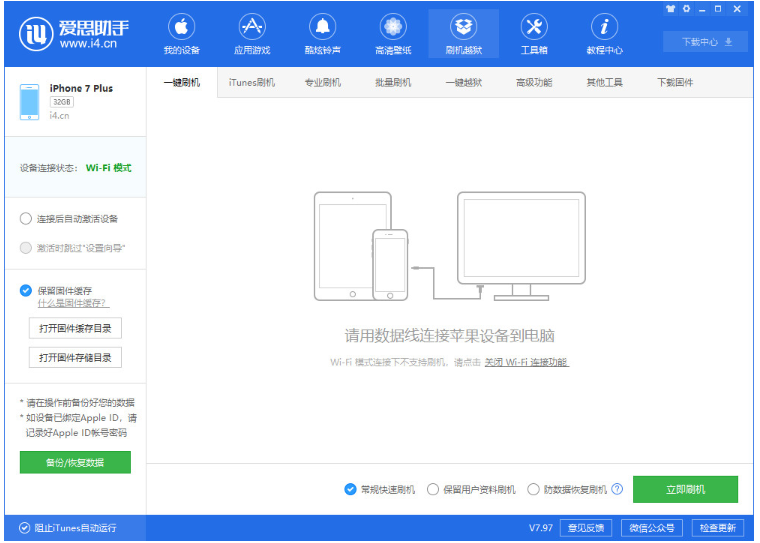
Task: Switch to 批量刷机 tab
Action: [x=393, y=82]
